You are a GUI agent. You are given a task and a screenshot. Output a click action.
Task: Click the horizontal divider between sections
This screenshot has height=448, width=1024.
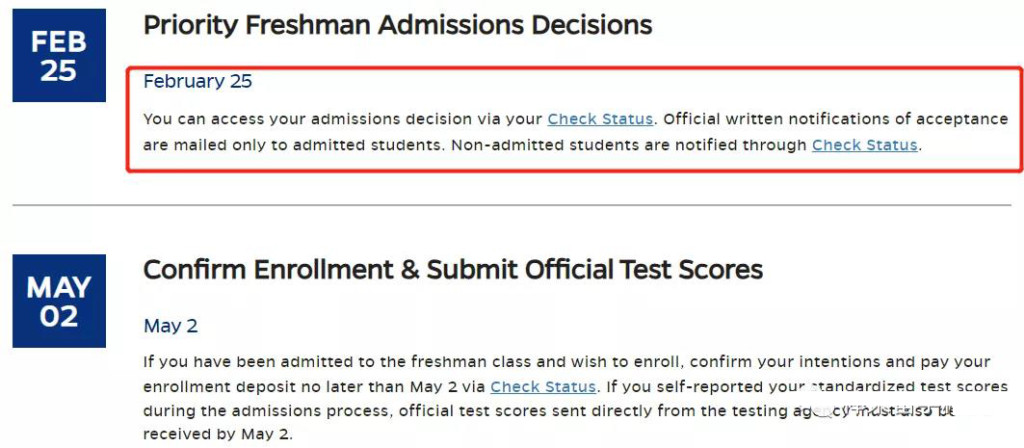click(511, 205)
